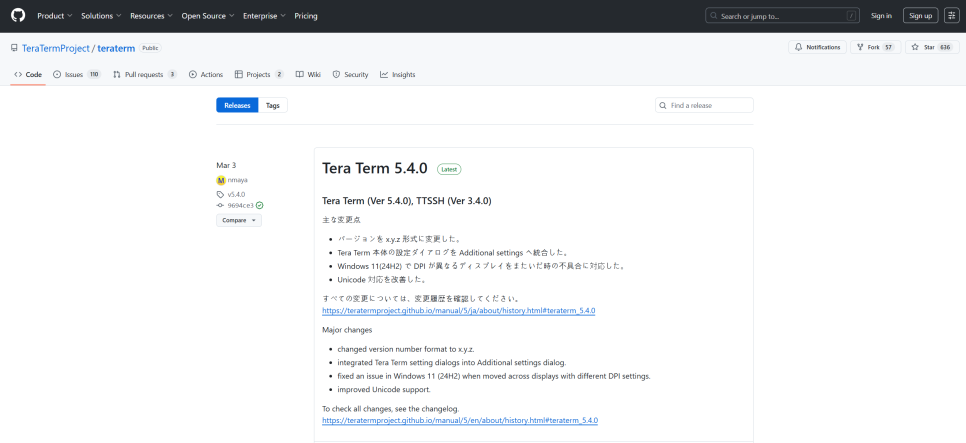Select the Tags toggle button
The width and height of the screenshot is (966, 443).
pos(273,105)
